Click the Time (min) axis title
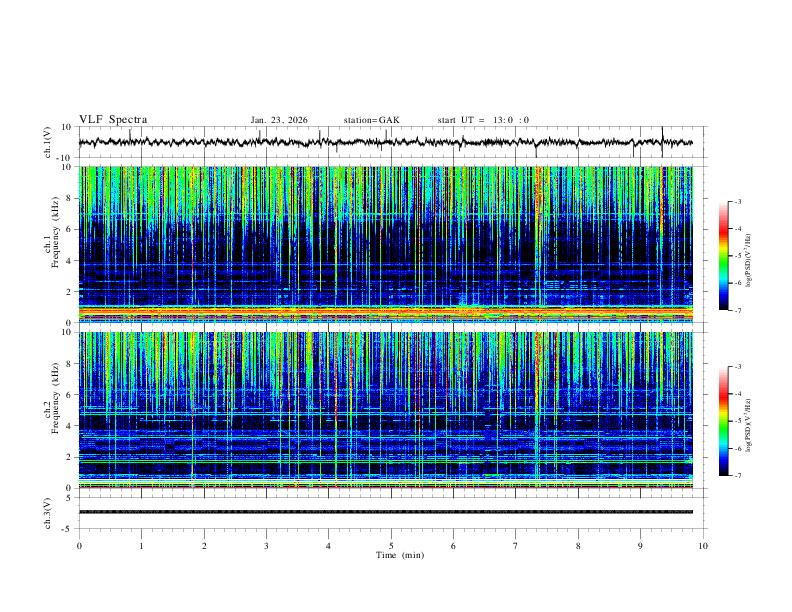The height and width of the screenshot is (612, 792). click(400, 555)
